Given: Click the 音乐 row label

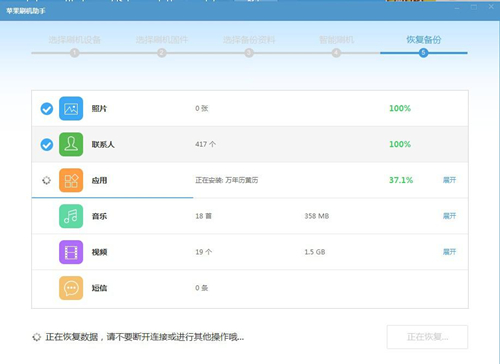Looking at the screenshot, I should pos(99,216).
